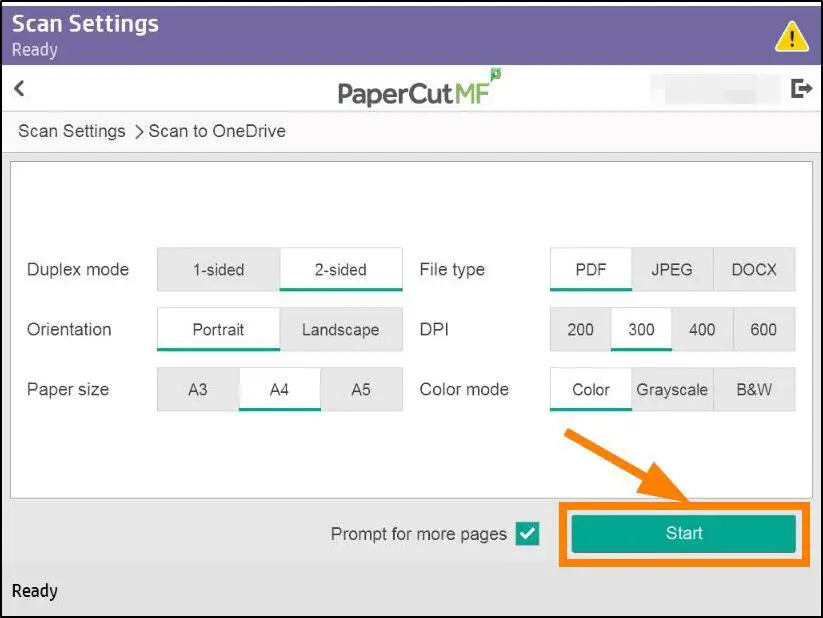Click the Scan to OneDrive breadcrumb
This screenshot has height=618, width=823.
coord(216,131)
